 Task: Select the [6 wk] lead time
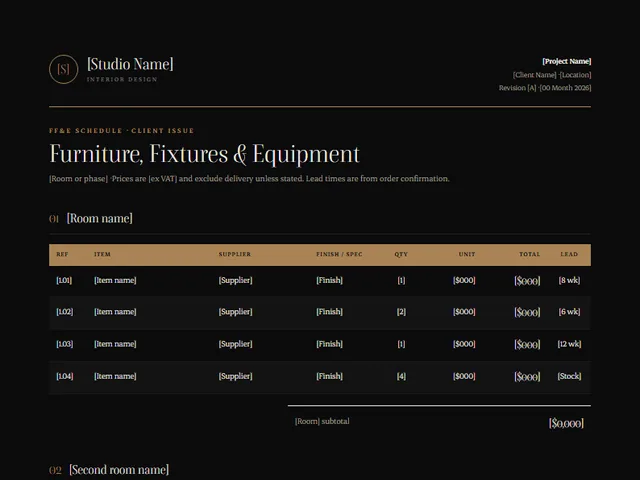(x=569, y=312)
